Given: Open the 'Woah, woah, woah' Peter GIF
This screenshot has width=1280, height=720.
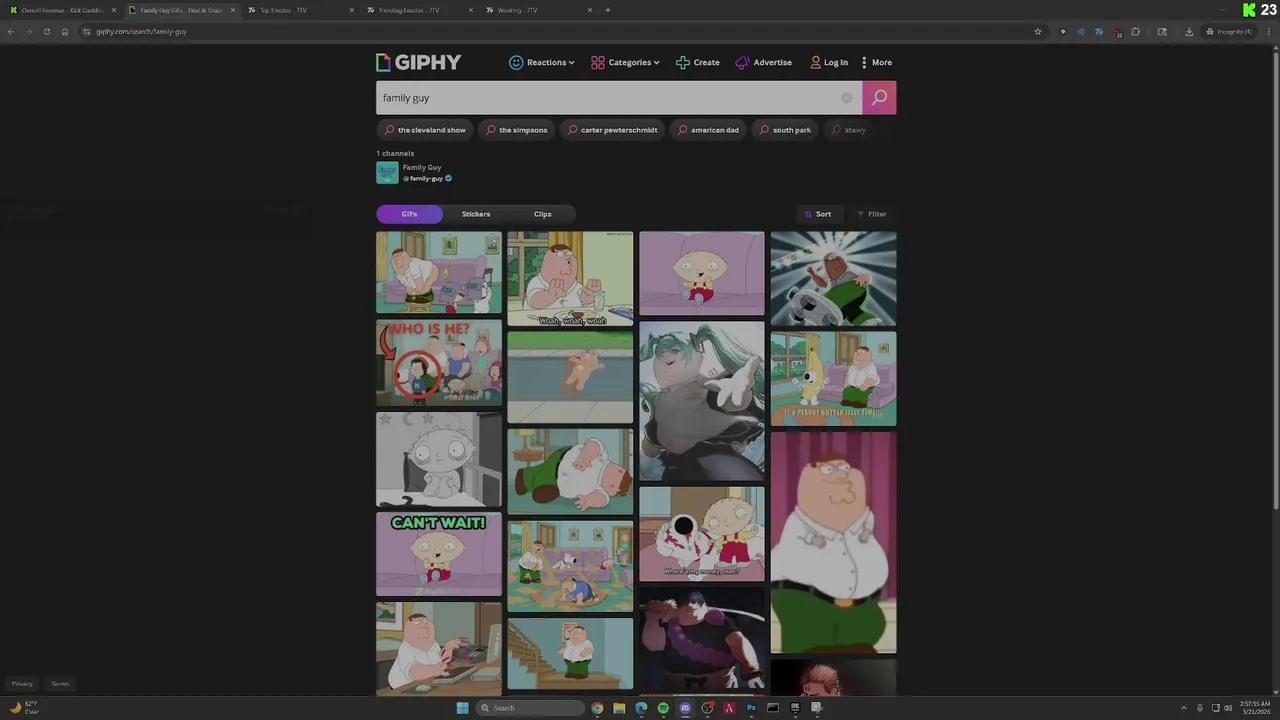Looking at the screenshot, I should 570,279.
